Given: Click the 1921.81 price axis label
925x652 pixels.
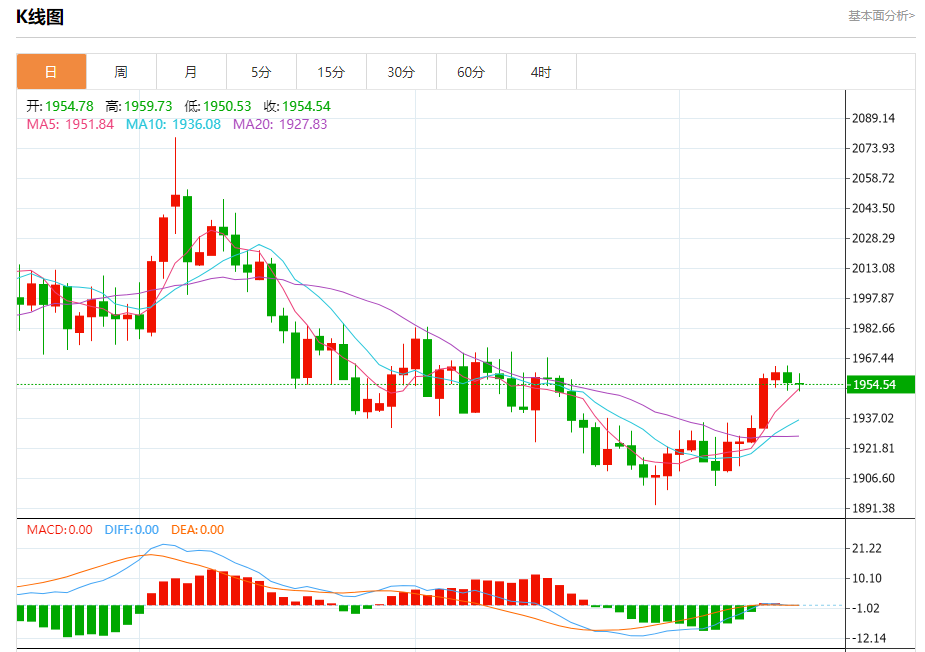Looking at the screenshot, I should (x=873, y=448).
